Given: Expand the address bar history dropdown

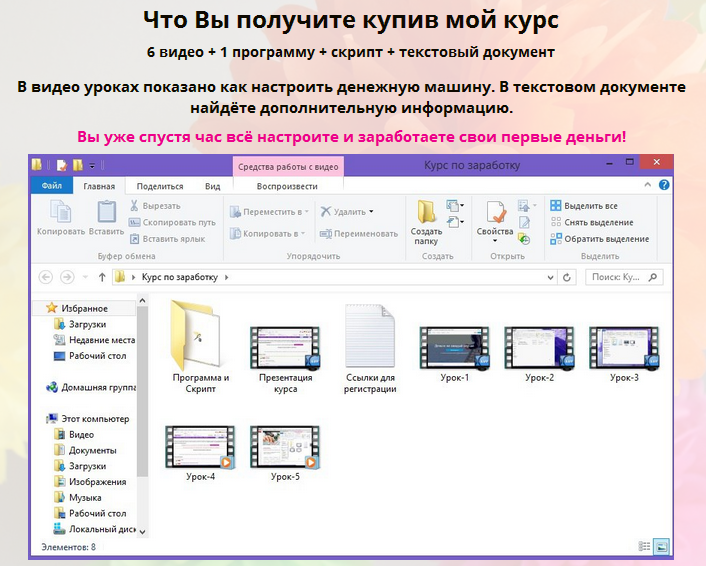Looking at the screenshot, I should [x=550, y=277].
